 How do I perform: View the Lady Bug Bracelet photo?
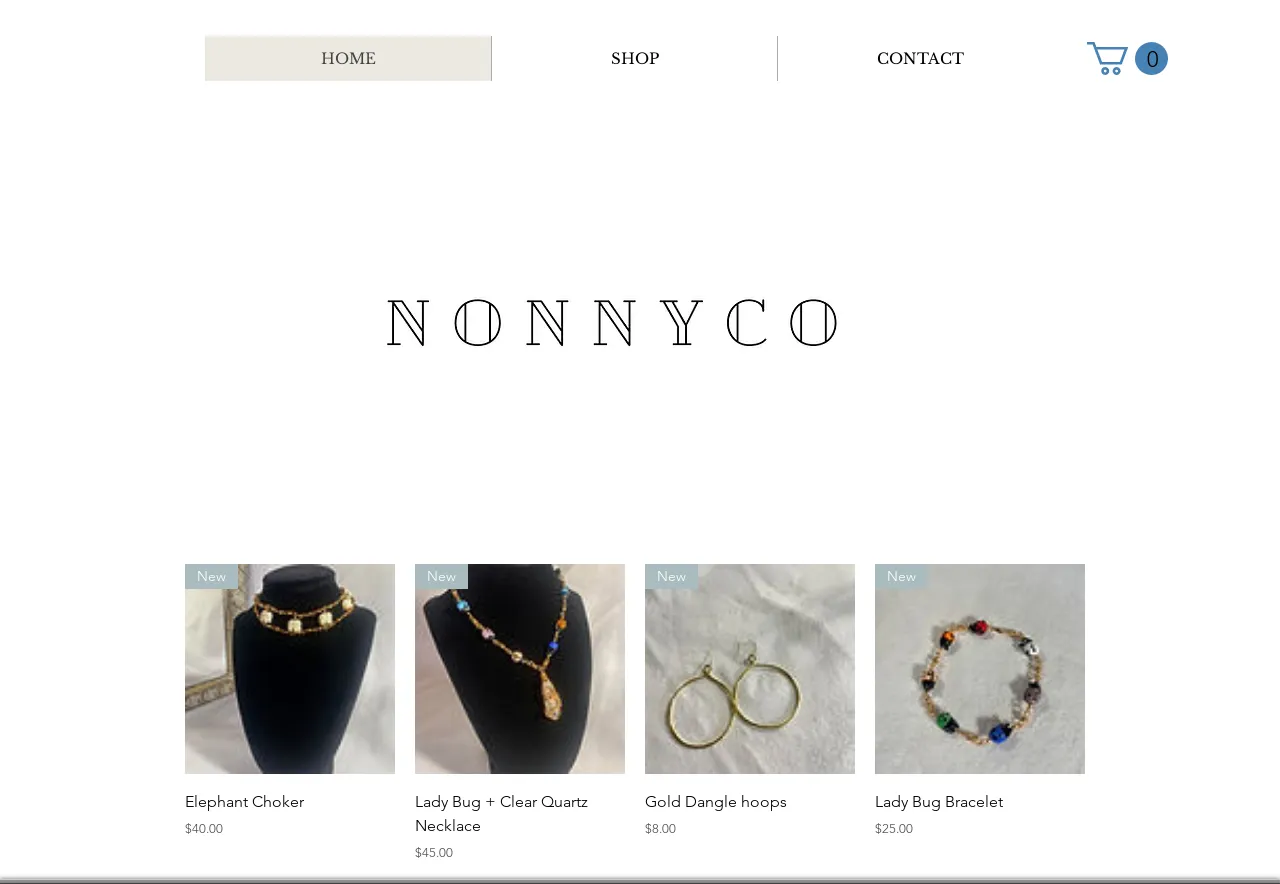[x=980, y=669]
